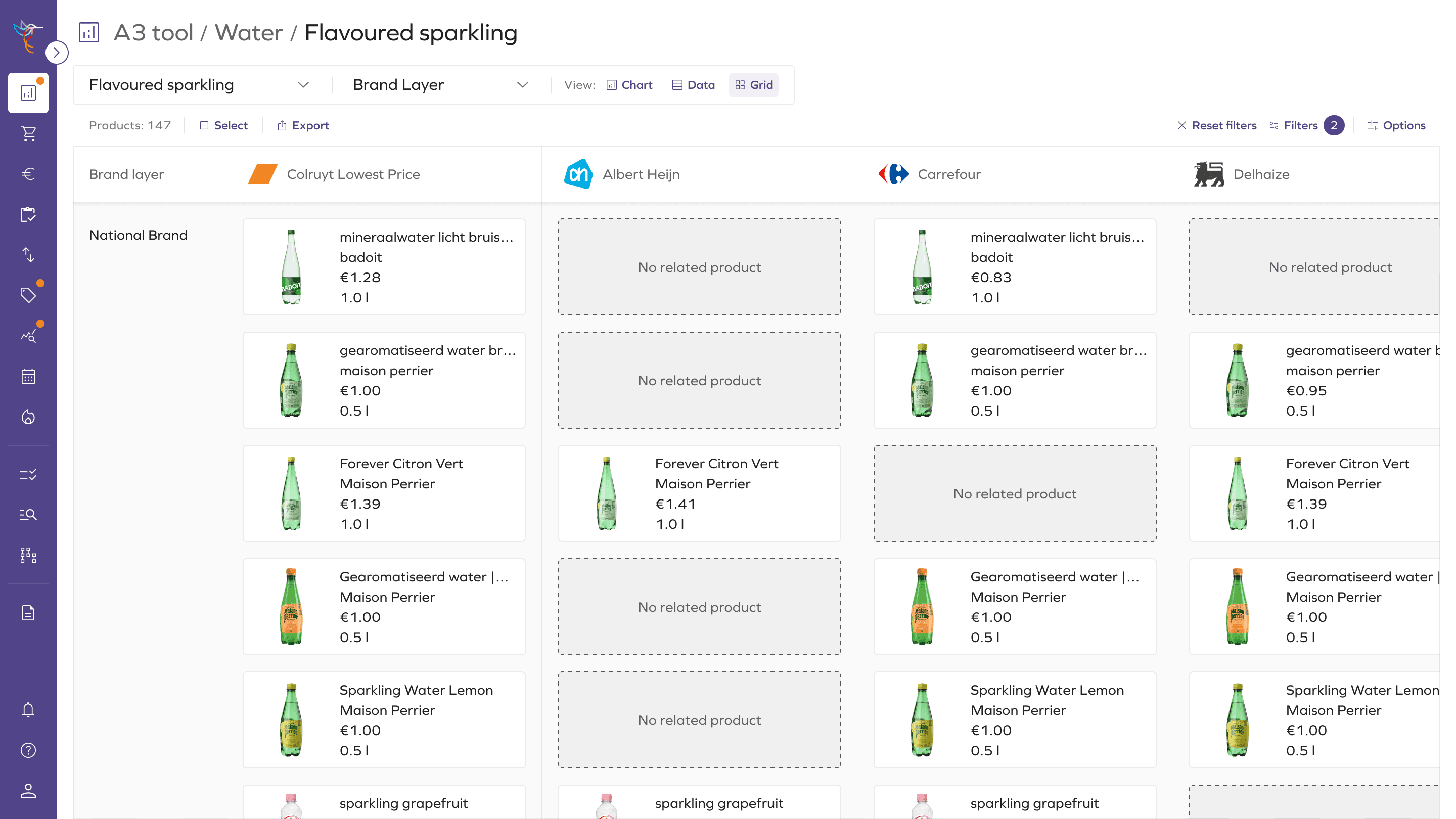Screen dimensions: 1456x819
Task: Click the flame icon in sidebar
Action: [28, 417]
